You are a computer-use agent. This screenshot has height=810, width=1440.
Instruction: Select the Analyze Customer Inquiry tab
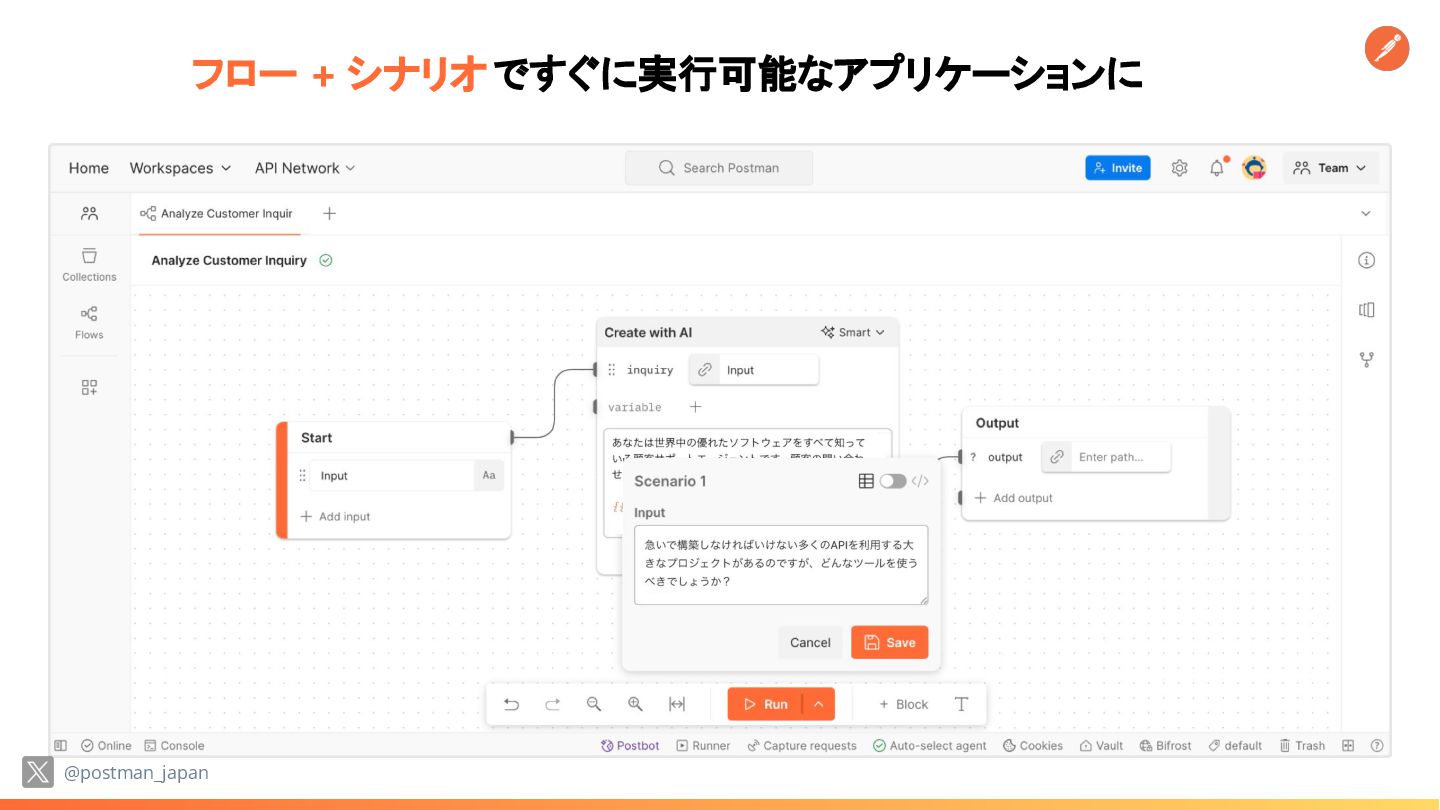click(216, 213)
